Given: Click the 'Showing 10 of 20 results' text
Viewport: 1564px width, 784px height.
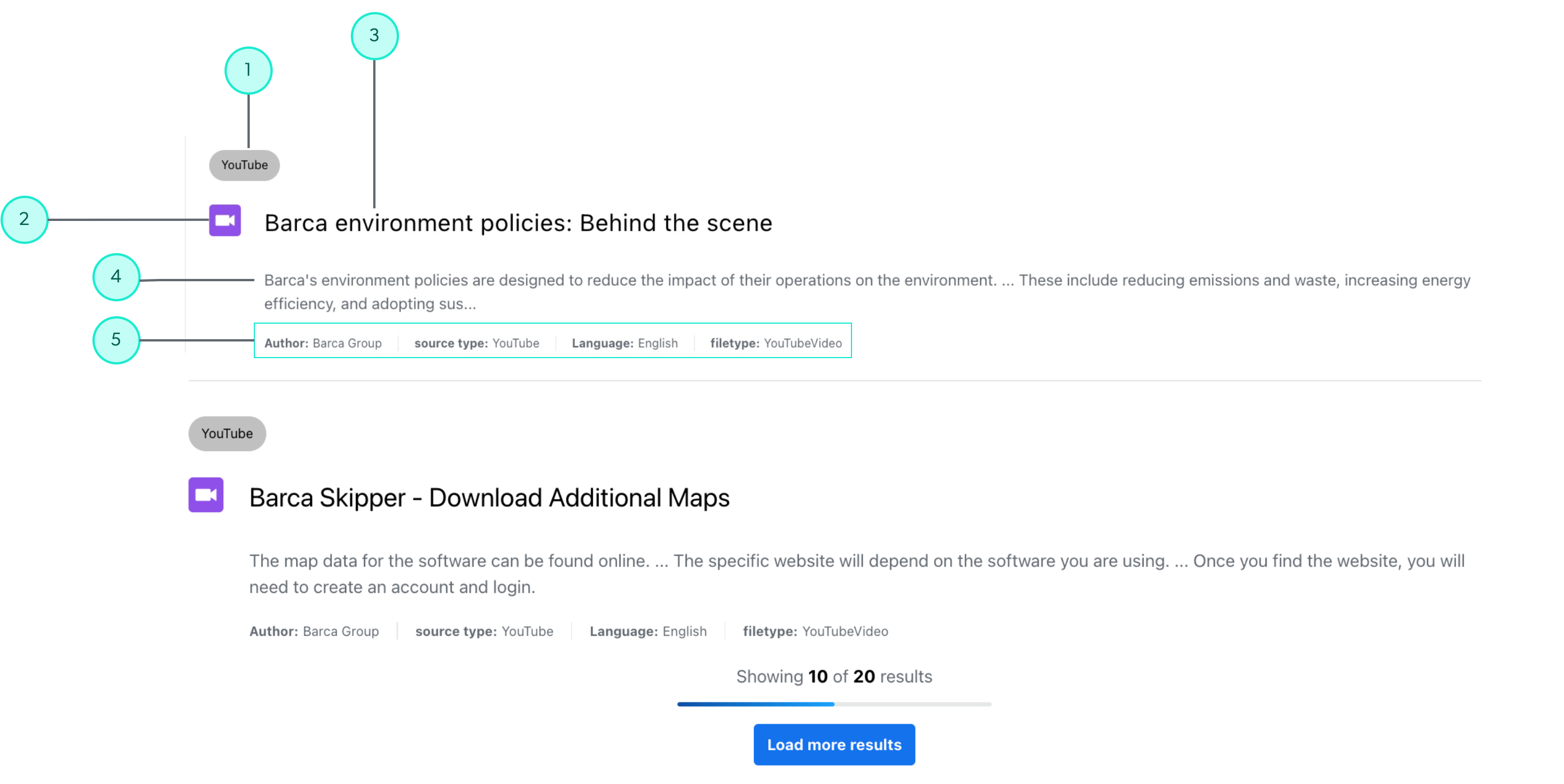Looking at the screenshot, I should 834,676.
